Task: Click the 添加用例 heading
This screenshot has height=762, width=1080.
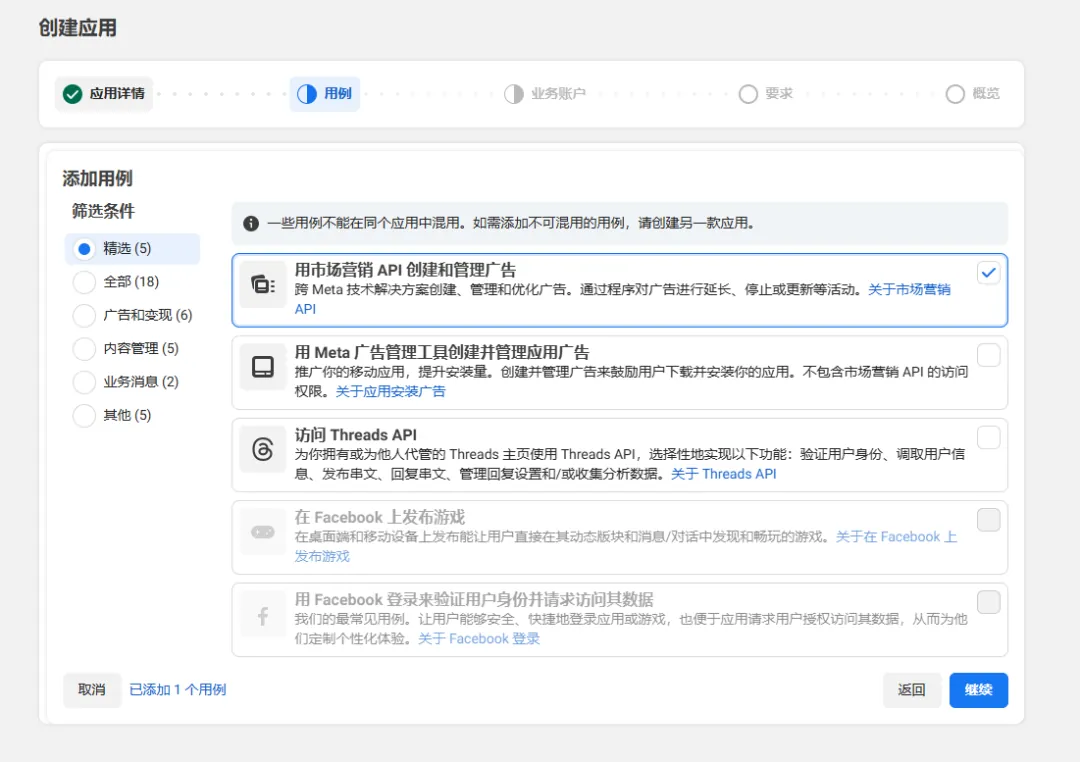Action: (97, 179)
